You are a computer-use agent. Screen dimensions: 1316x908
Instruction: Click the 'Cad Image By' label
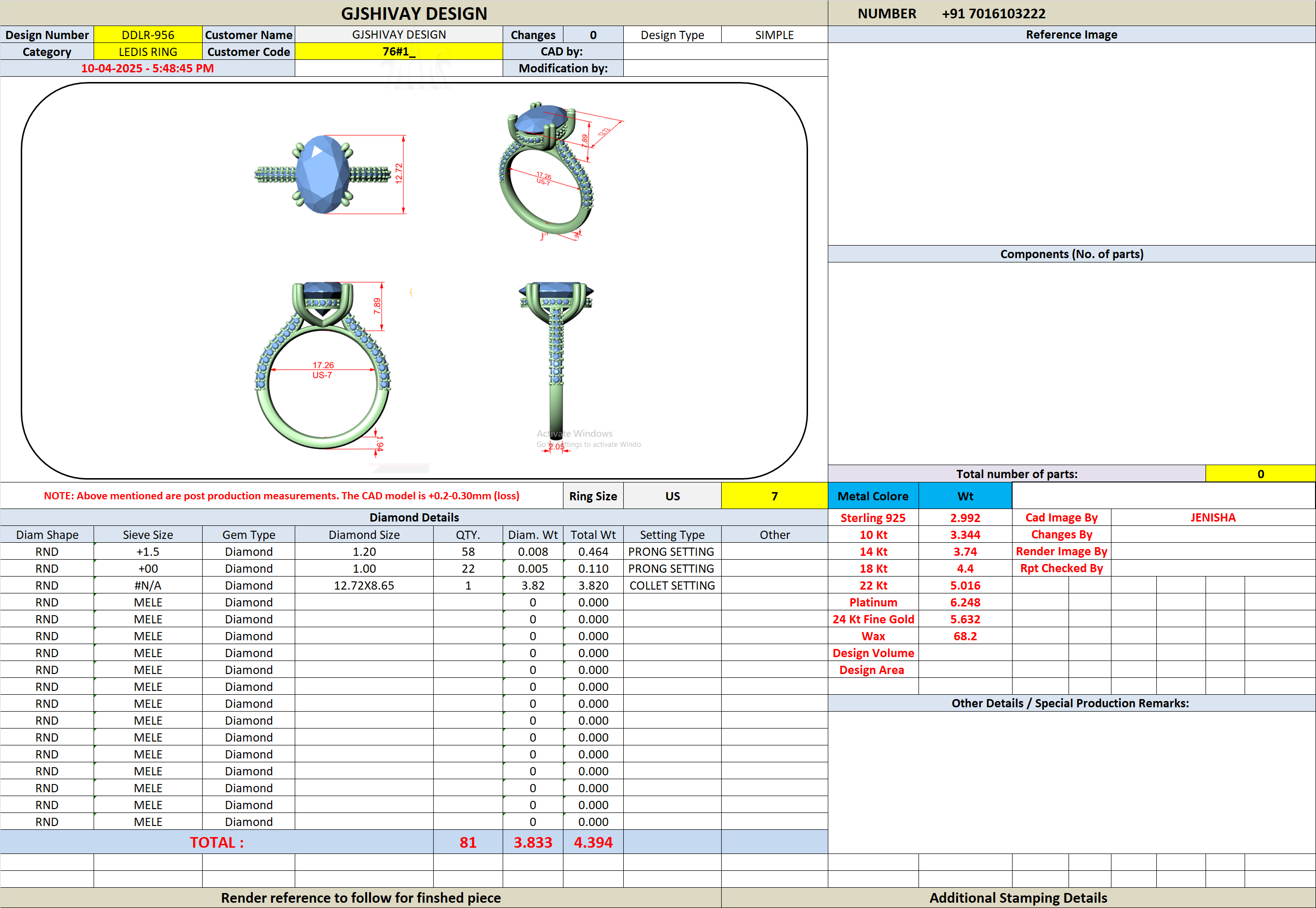1061,518
